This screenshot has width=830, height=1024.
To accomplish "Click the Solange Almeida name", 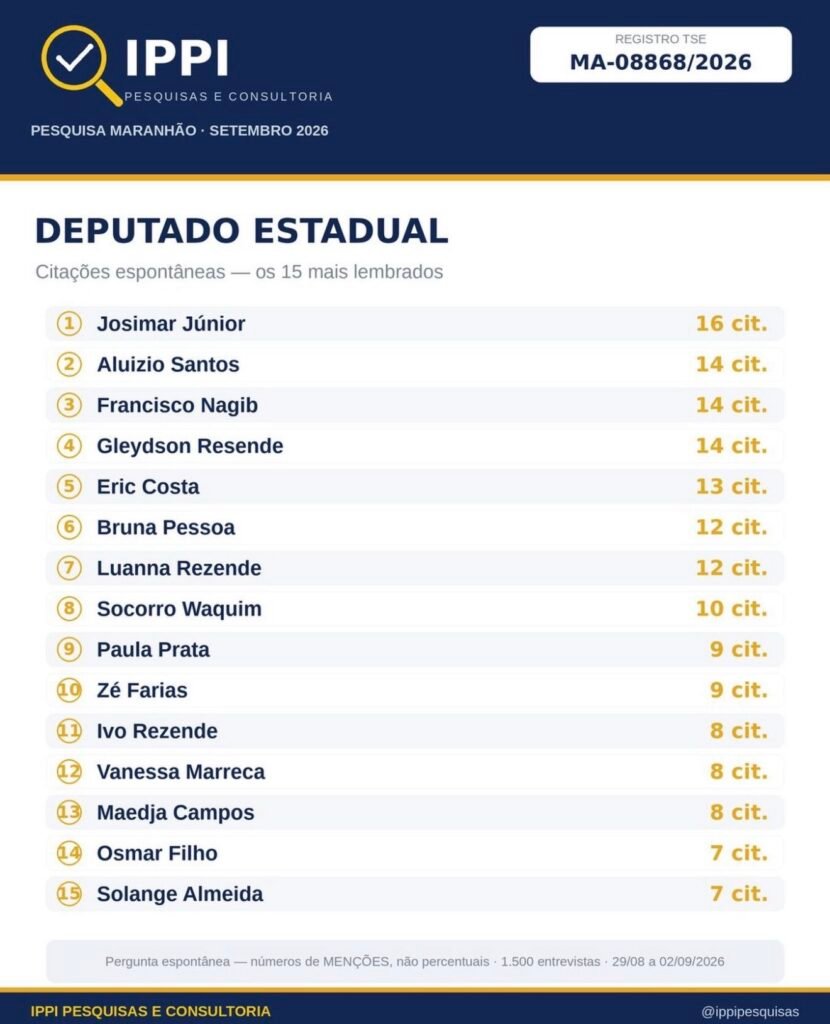I will pos(180,894).
